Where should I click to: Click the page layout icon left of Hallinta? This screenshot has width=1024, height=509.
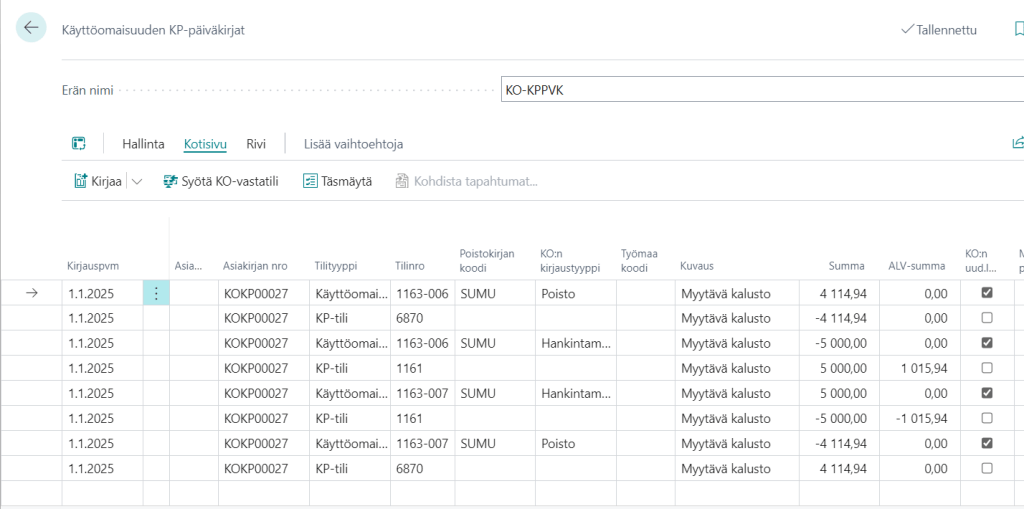(79, 144)
